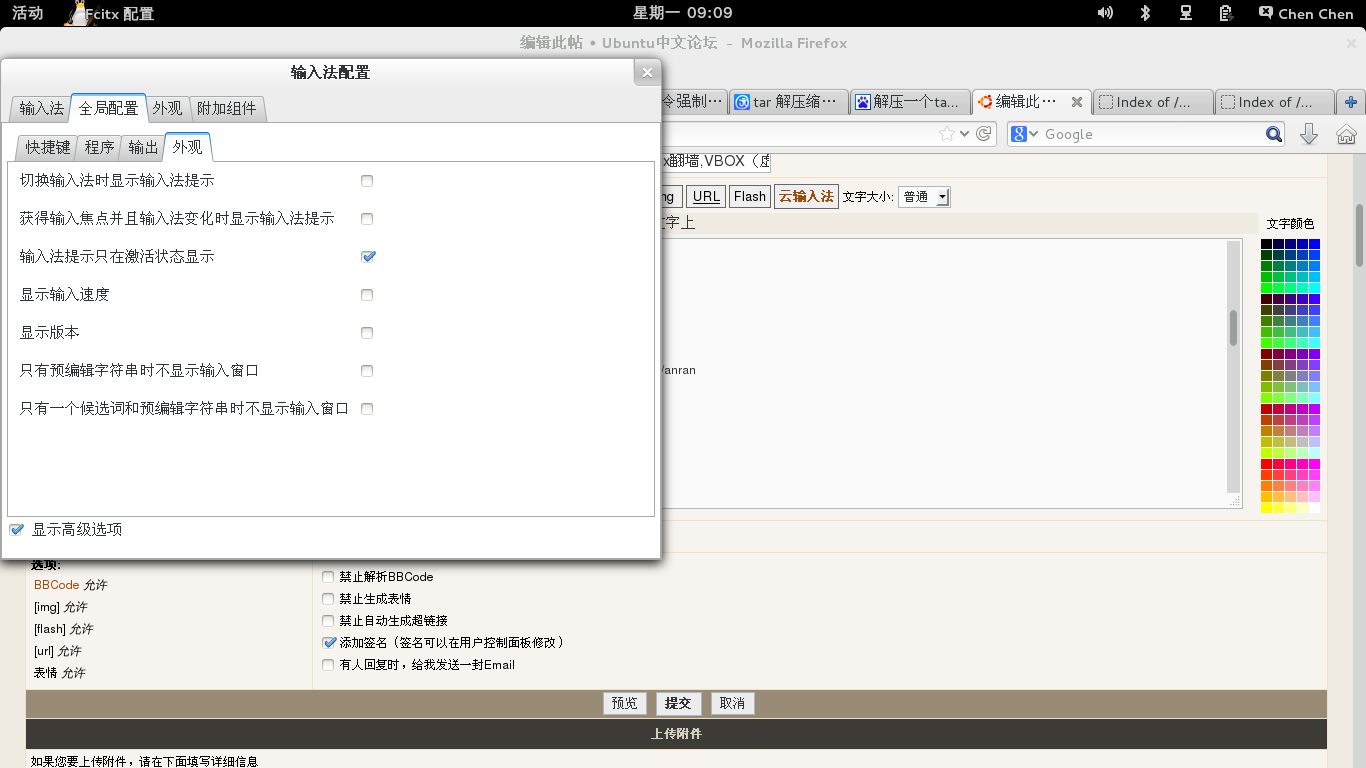Click the 提交 submit button
This screenshot has width=1366, height=768.
click(x=678, y=703)
